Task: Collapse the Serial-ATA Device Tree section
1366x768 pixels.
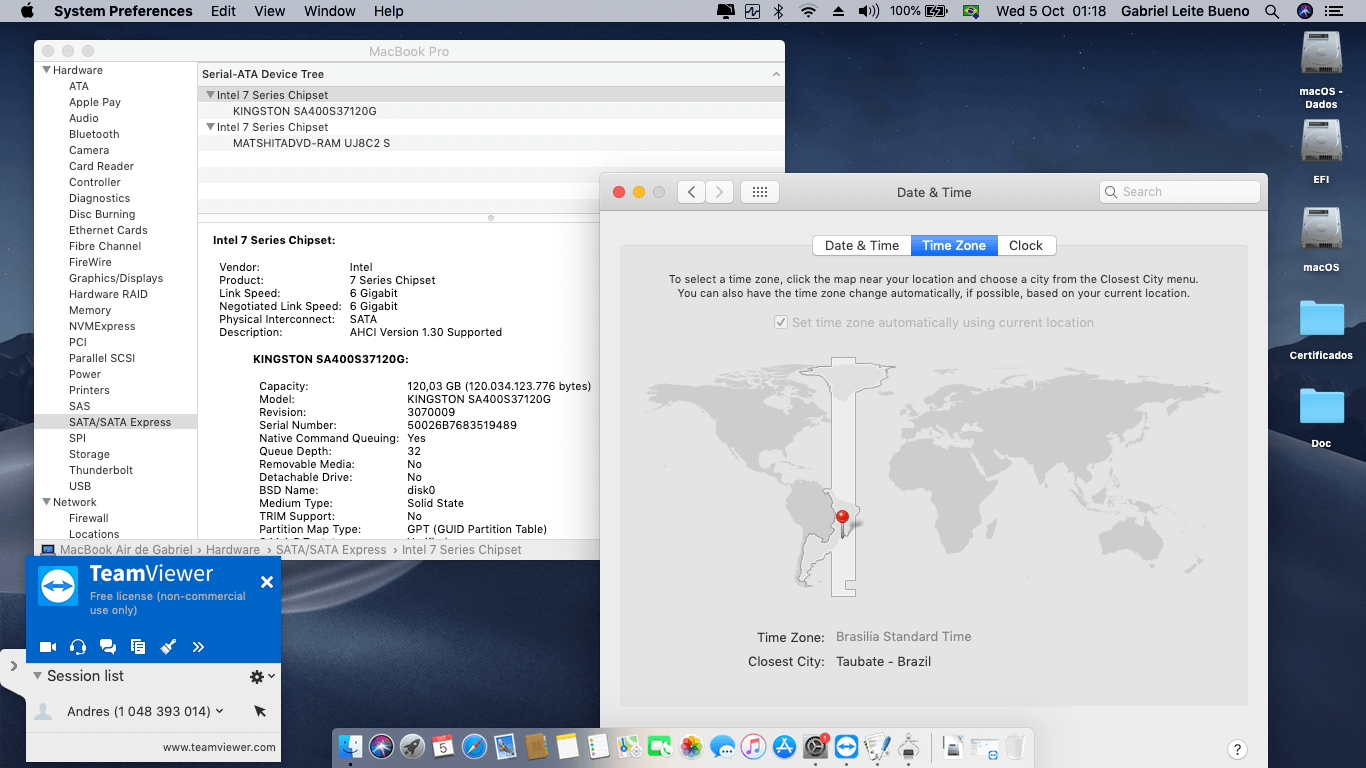Action: click(777, 73)
